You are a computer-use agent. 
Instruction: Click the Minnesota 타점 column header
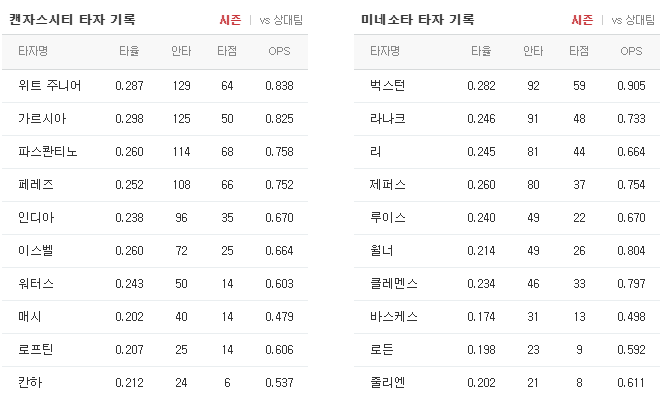tap(579, 51)
